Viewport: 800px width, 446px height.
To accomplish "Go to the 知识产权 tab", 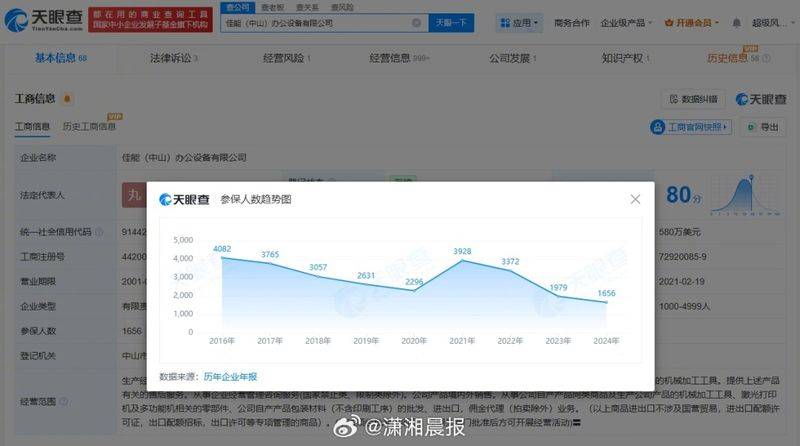I will pos(625,58).
